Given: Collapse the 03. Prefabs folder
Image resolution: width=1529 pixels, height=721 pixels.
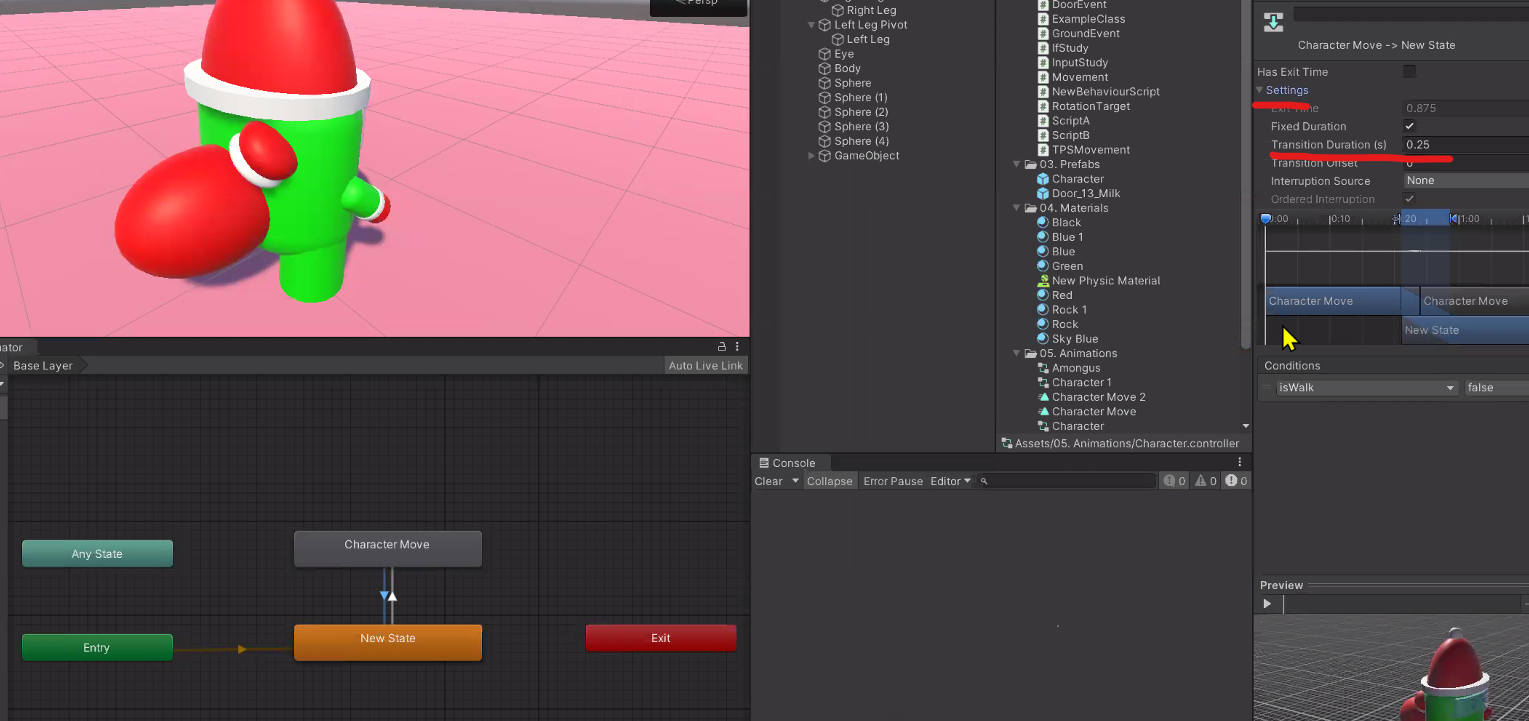Looking at the screenshot, I should pyautogui.click(x=1018, y=165).
